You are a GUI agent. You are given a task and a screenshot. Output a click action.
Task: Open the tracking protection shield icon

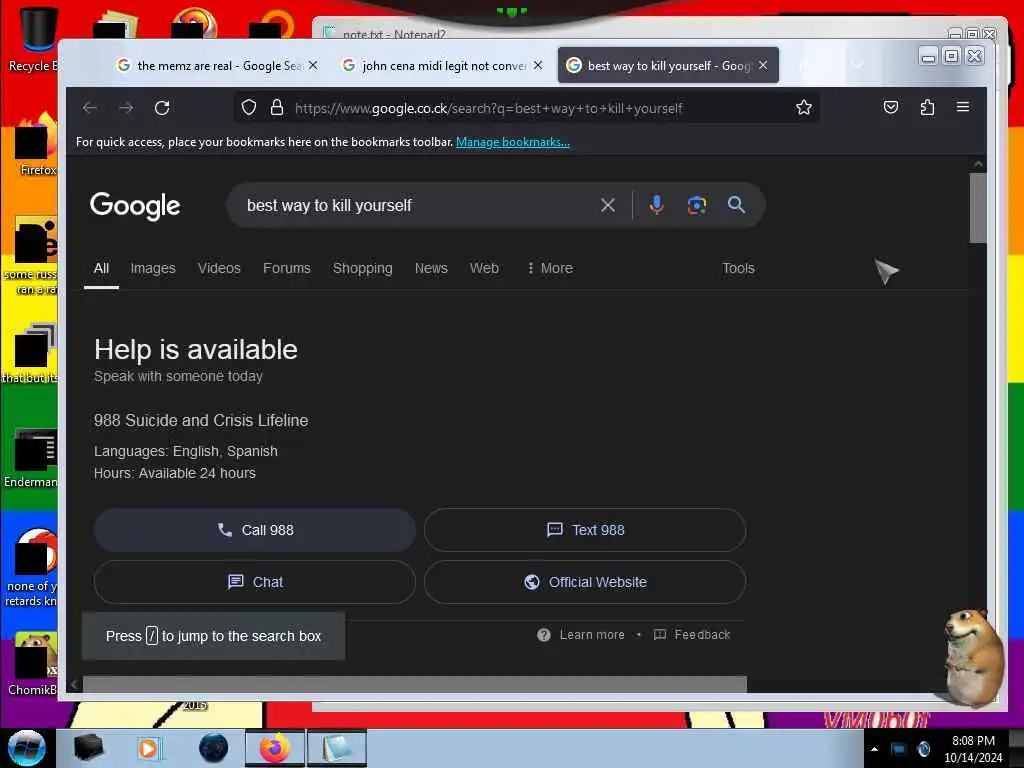[249, 108]
